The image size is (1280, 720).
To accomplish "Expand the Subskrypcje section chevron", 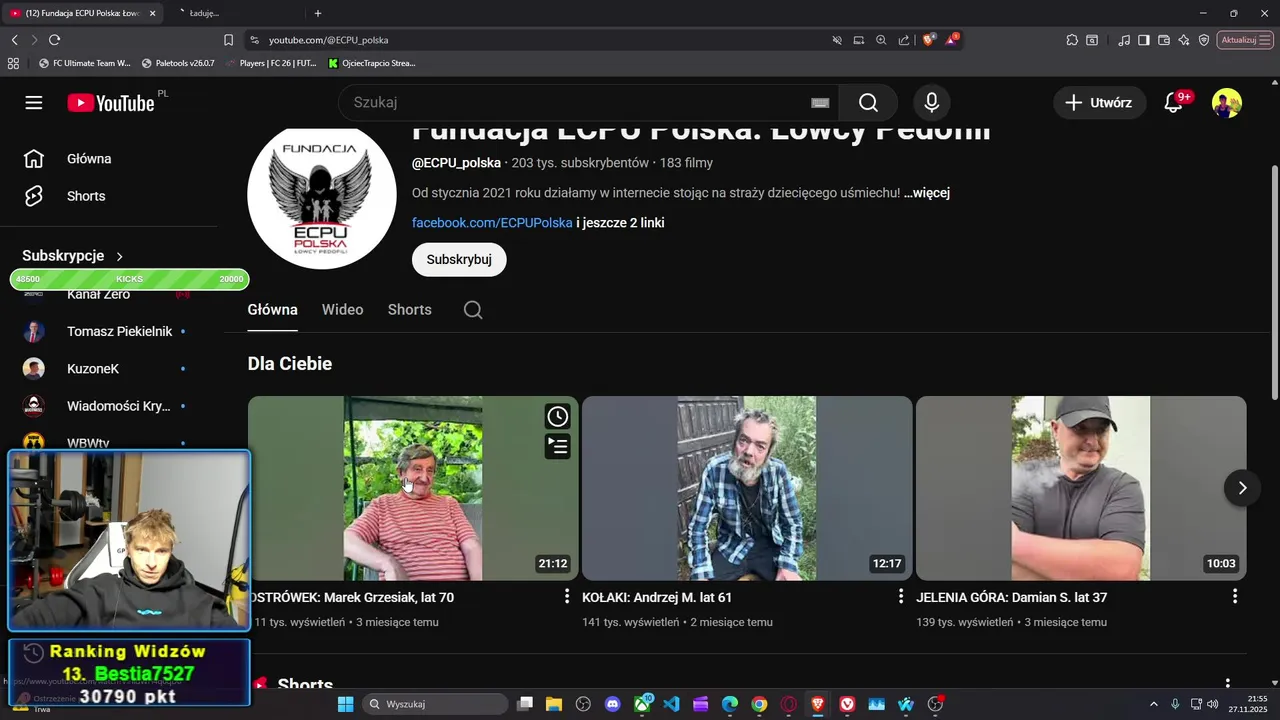I will (120, 256).
